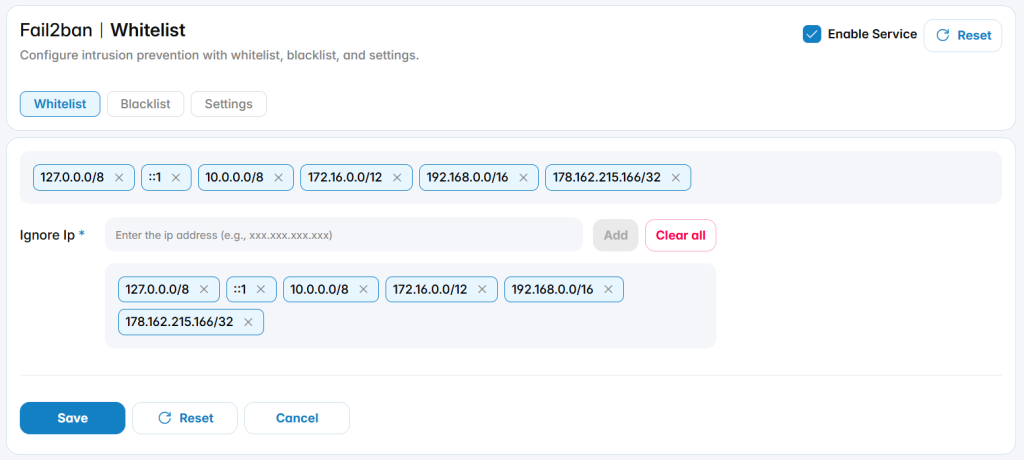Select the 178.162.215.166/32 text in the top tag bar
Viewport: 1024px width, 460px height.
click(x=607, y=178)
